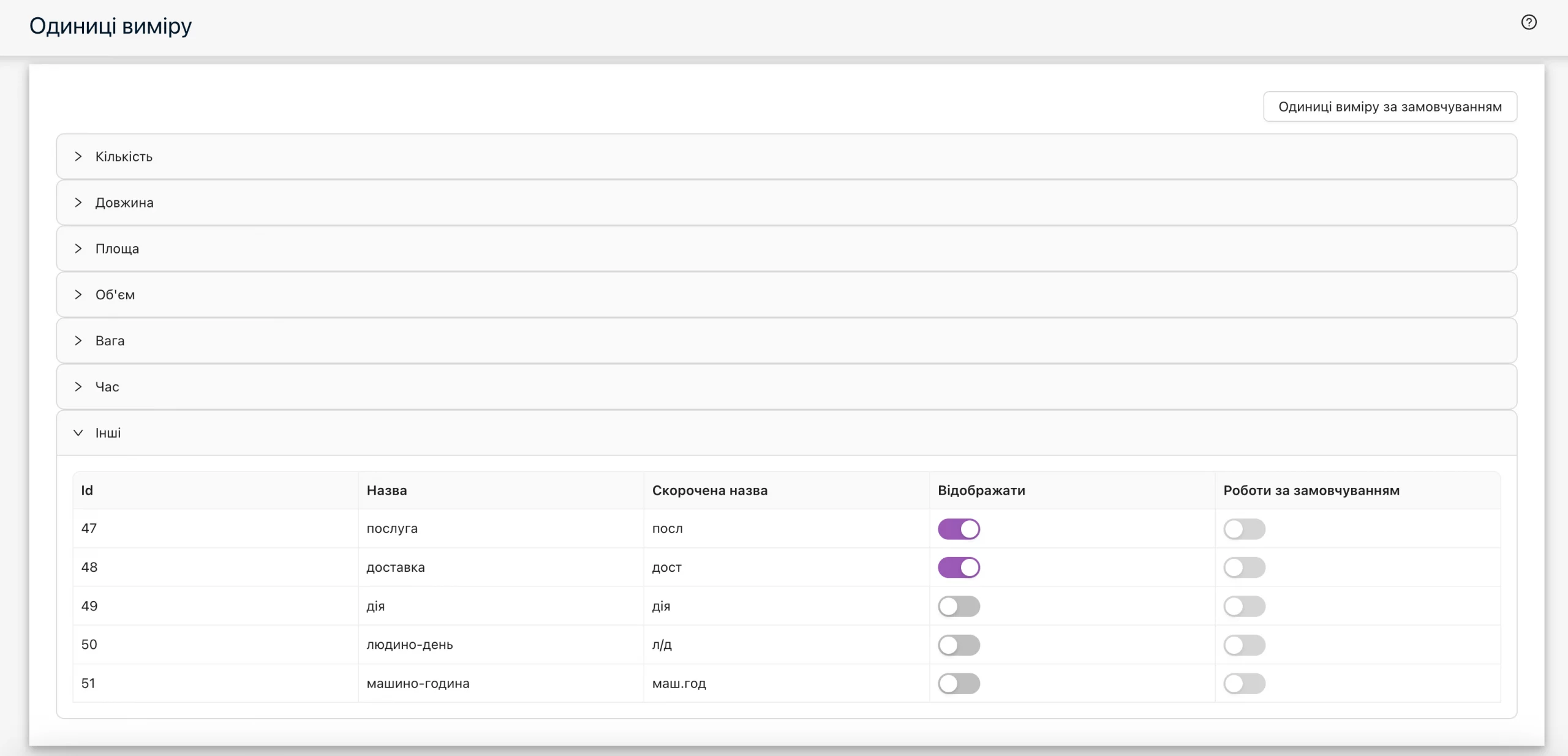
Task: Enable Роботи за замовчуванням for машино-година
Action: point(1244,683)
